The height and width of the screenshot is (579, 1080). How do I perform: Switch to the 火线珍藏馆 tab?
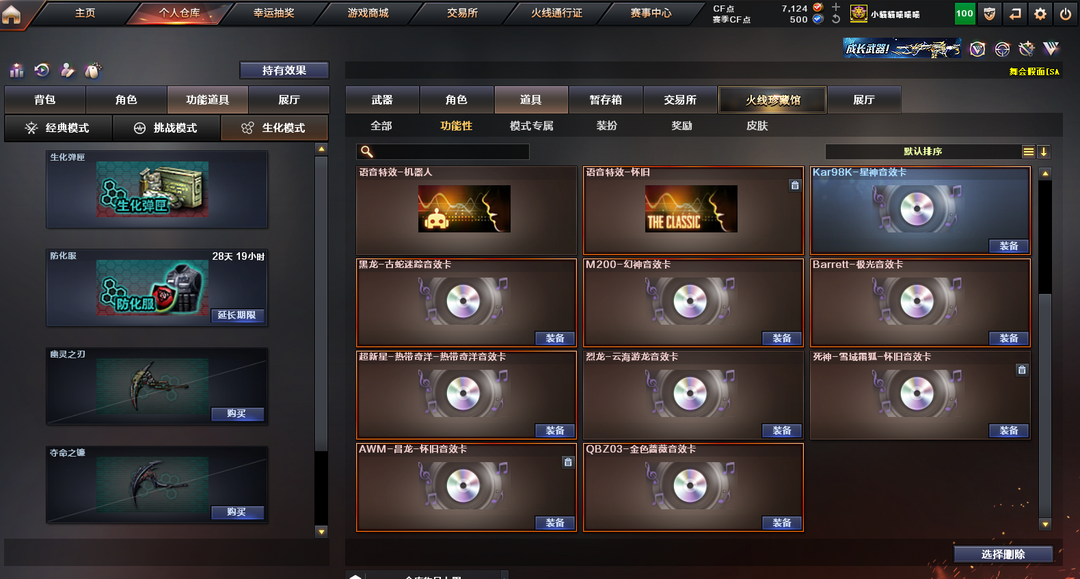(772, 100)
